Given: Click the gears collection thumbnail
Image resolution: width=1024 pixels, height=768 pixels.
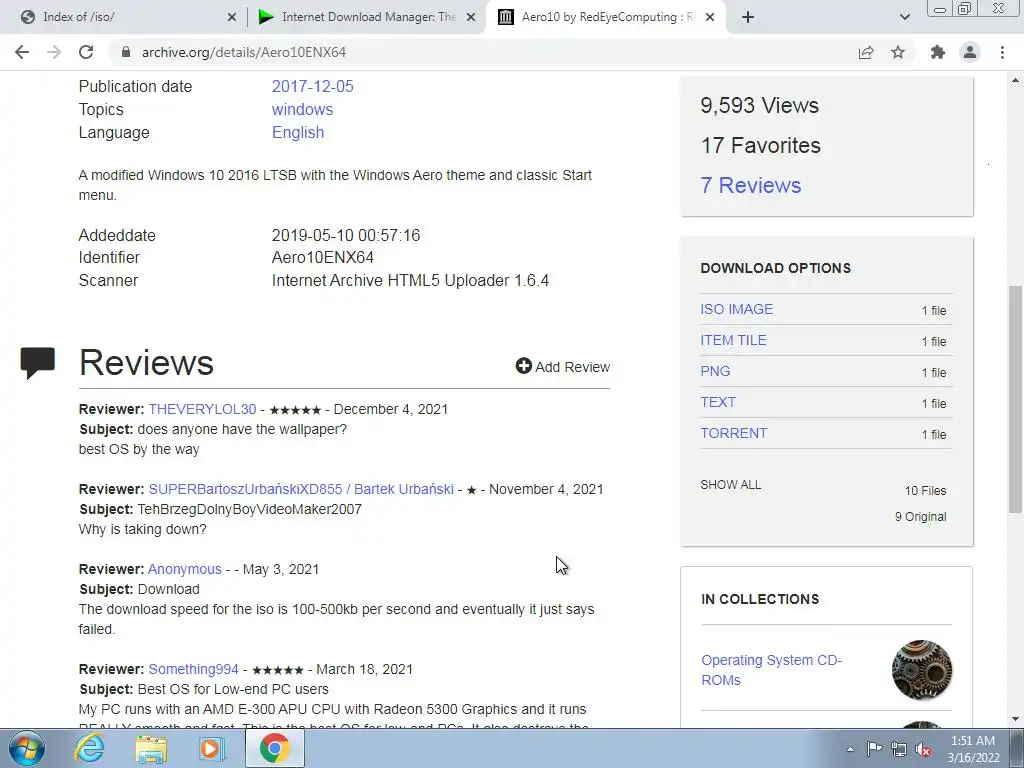Looking at the screenshot, I should tap(921, 670).
